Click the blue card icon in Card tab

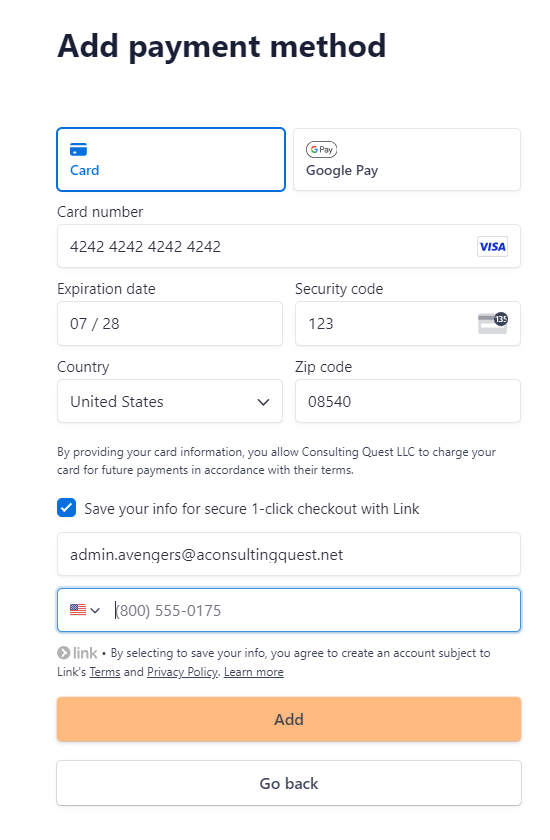pos(78,149)
